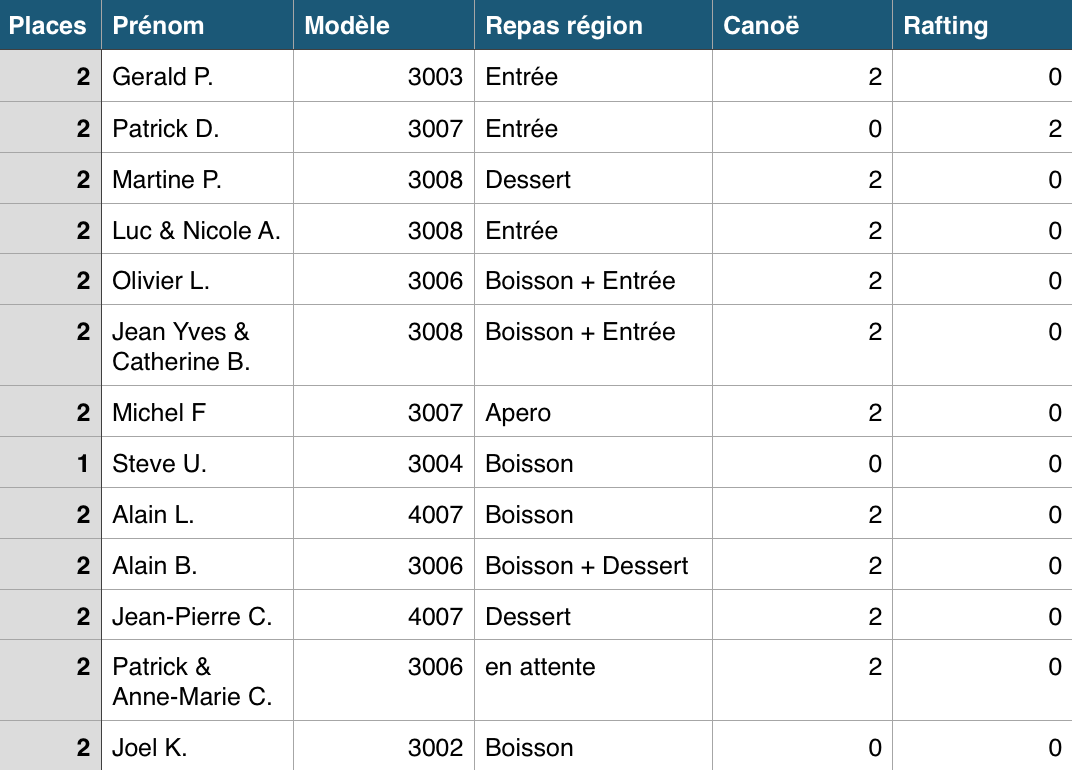The width and height of the screenshot is (1072, 770).
Task: Click the model 3003 cell
Action: click(384, 76)
